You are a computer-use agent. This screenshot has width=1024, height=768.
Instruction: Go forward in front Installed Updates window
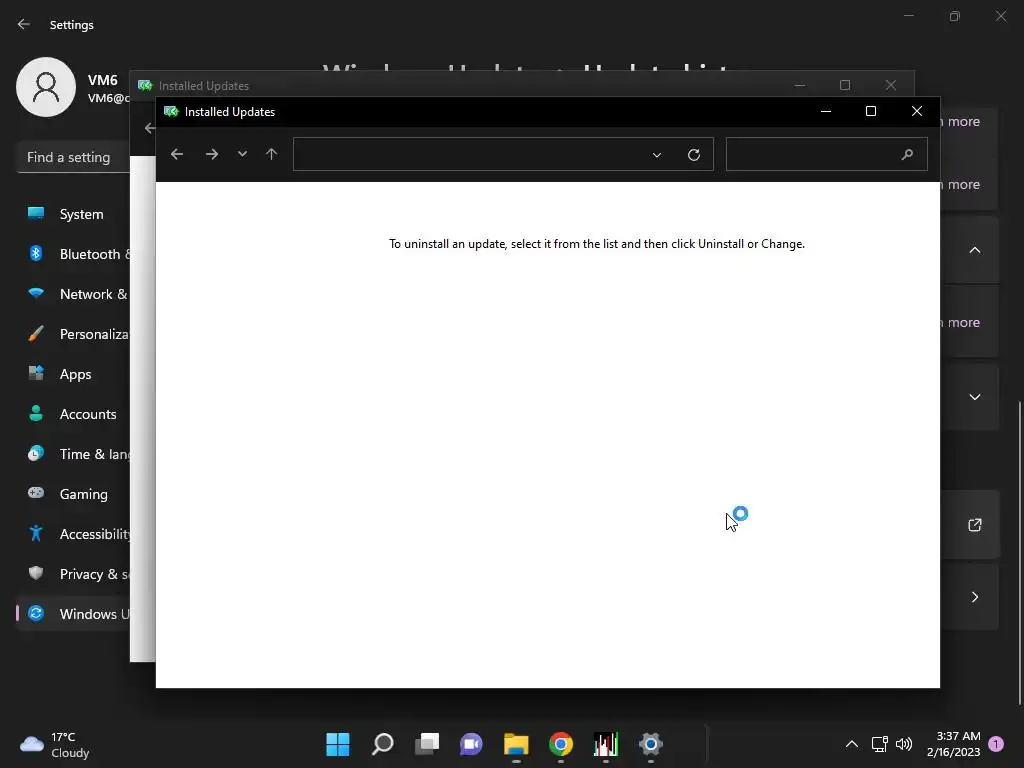(212, 154)
